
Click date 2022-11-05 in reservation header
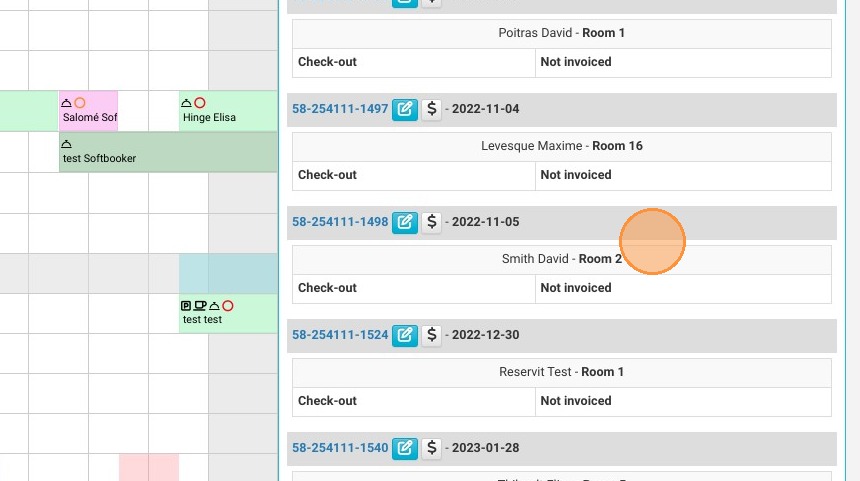(x=485, y=222)
